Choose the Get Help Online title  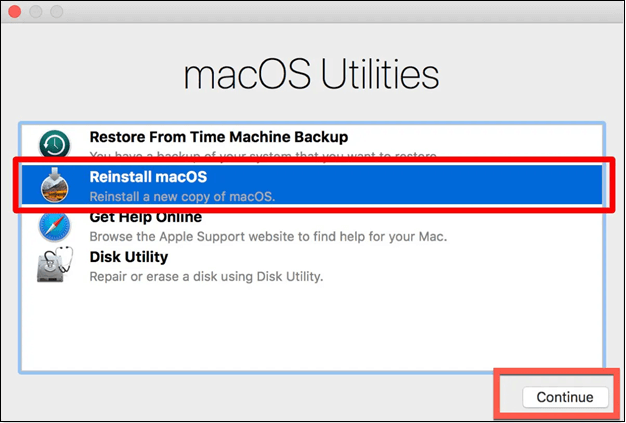click(145, 217)
